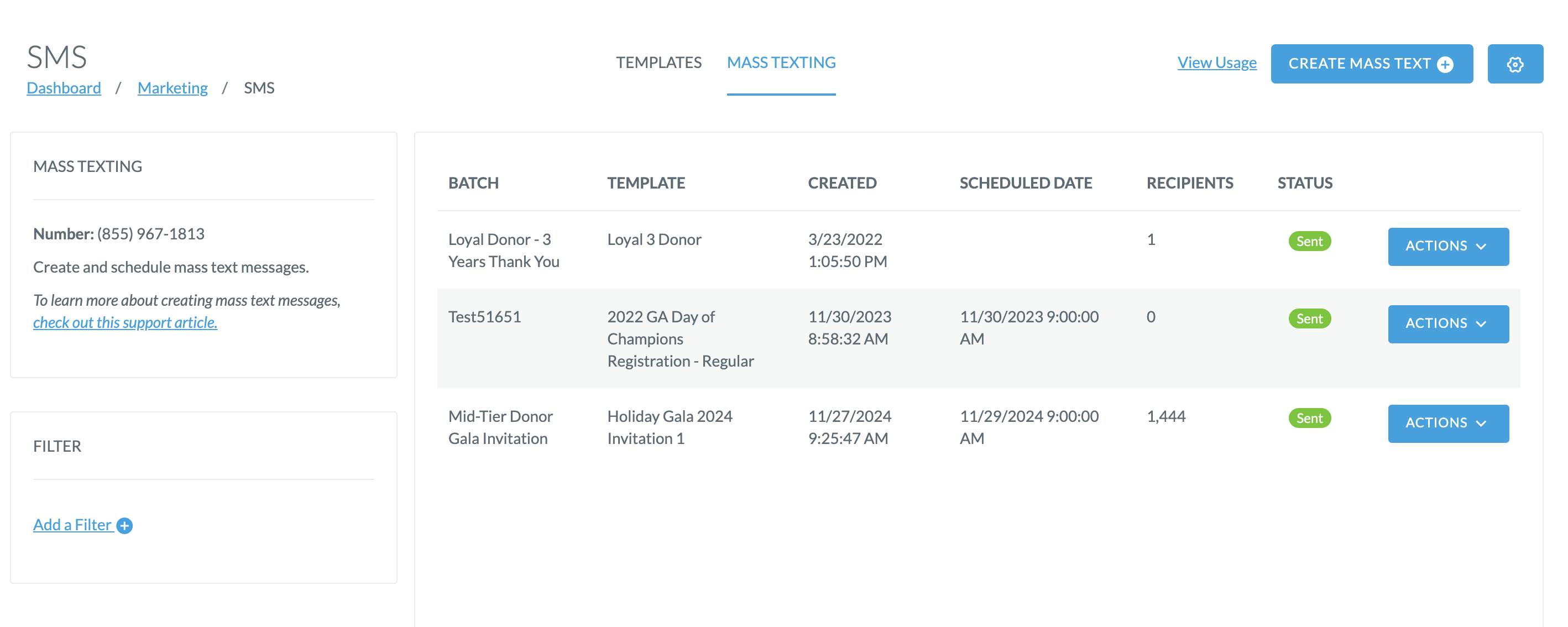Click the Add a Filter link

point(72,525)
